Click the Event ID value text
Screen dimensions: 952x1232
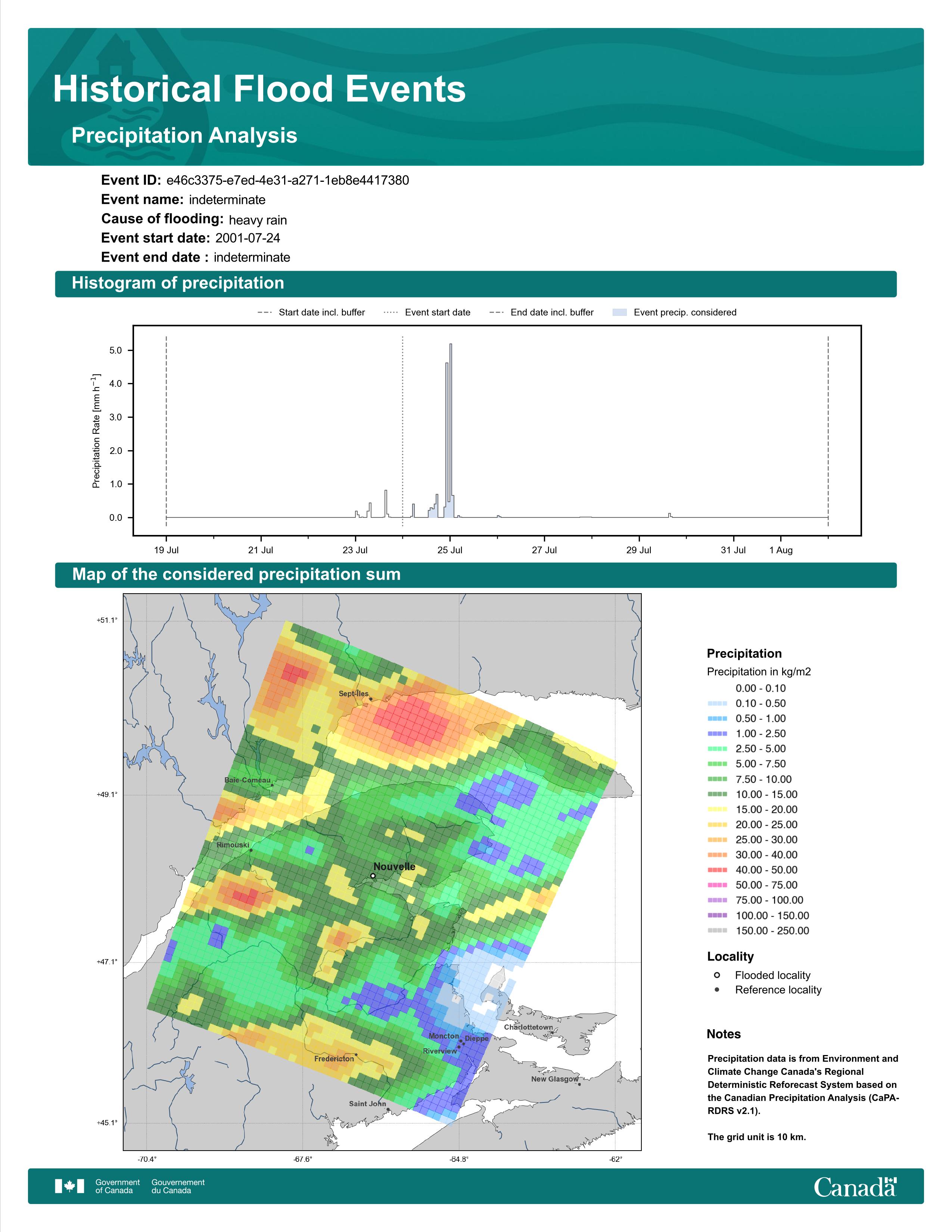(x=287, y=181)
